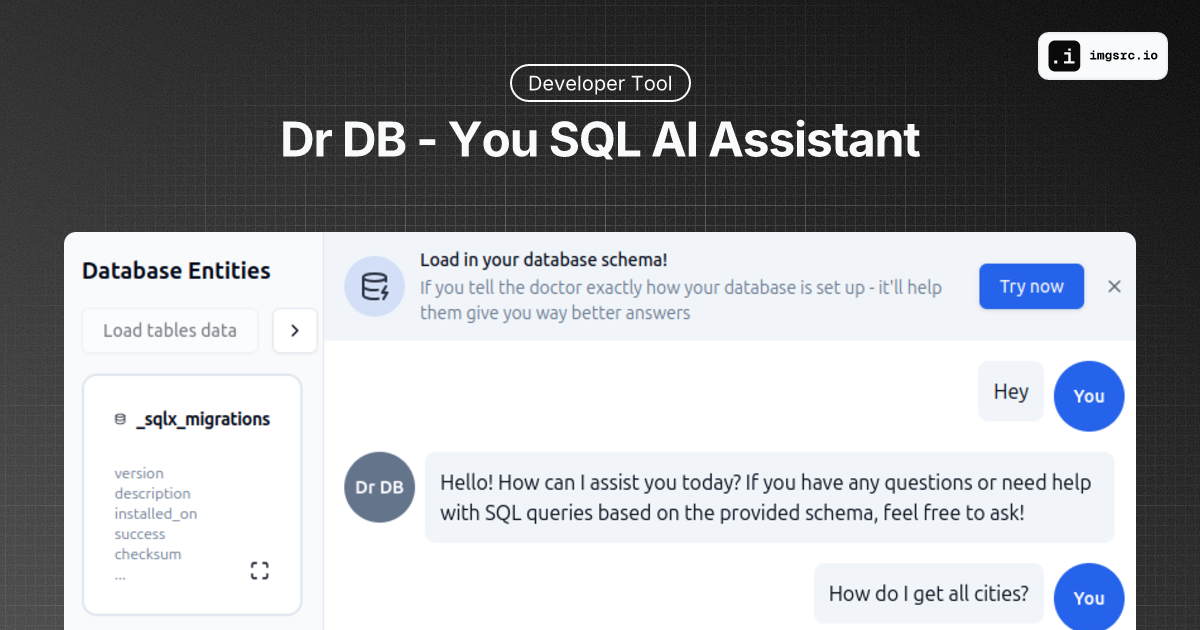Select the description column name

[x=152, y=493]
